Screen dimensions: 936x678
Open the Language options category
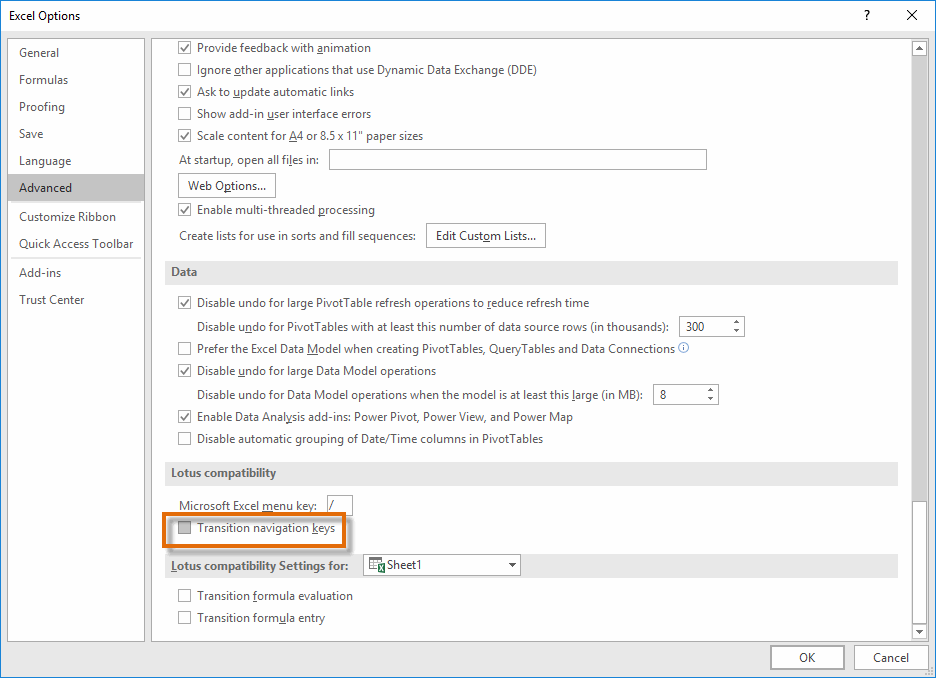(x=76, y=161)
